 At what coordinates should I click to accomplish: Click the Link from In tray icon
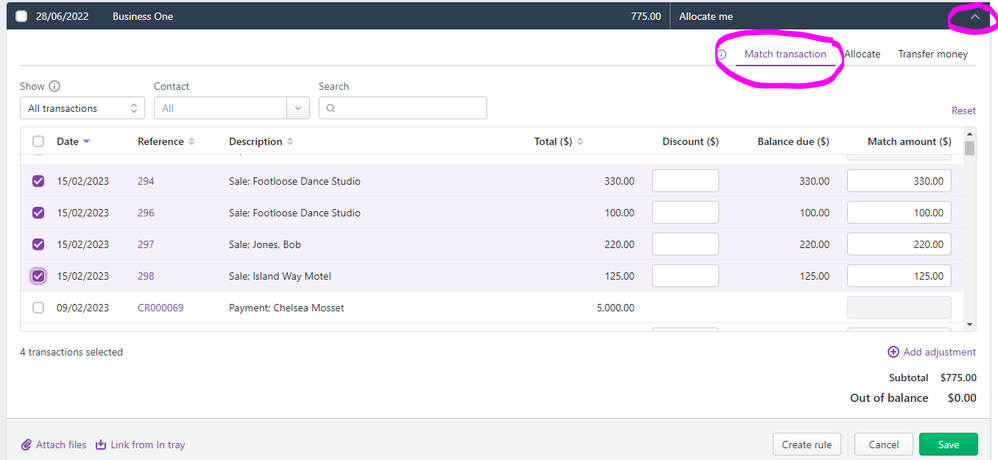pyautogui.click(x=101, y=445)
